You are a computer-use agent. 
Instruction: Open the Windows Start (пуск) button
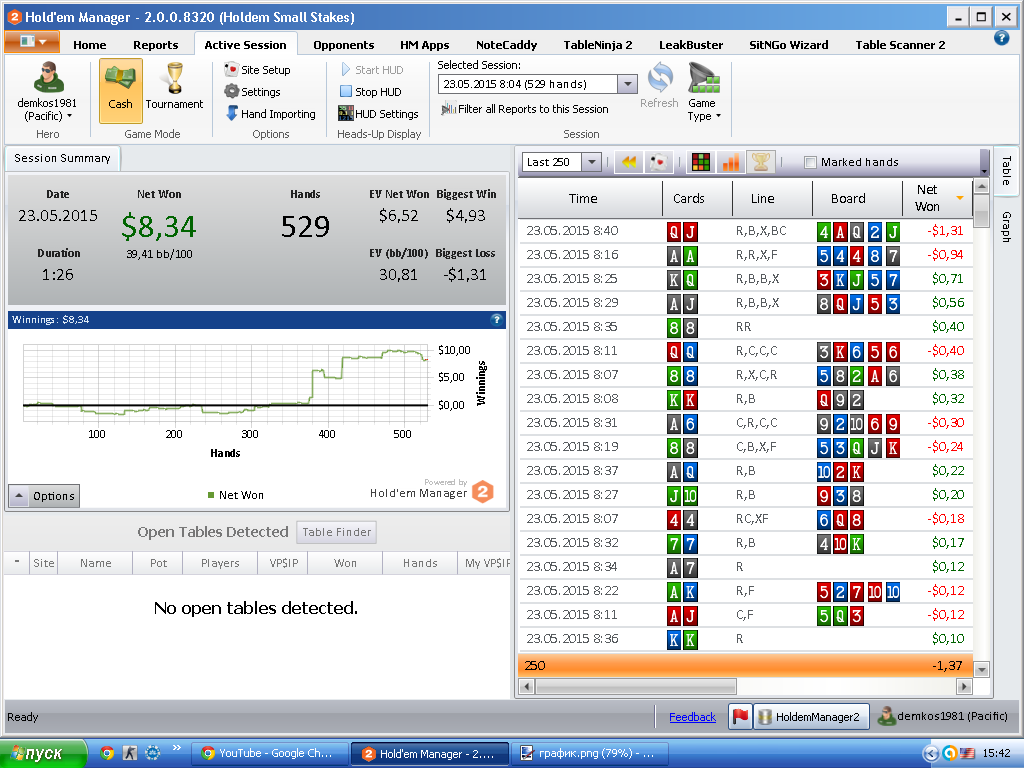(x=43, y=754)
